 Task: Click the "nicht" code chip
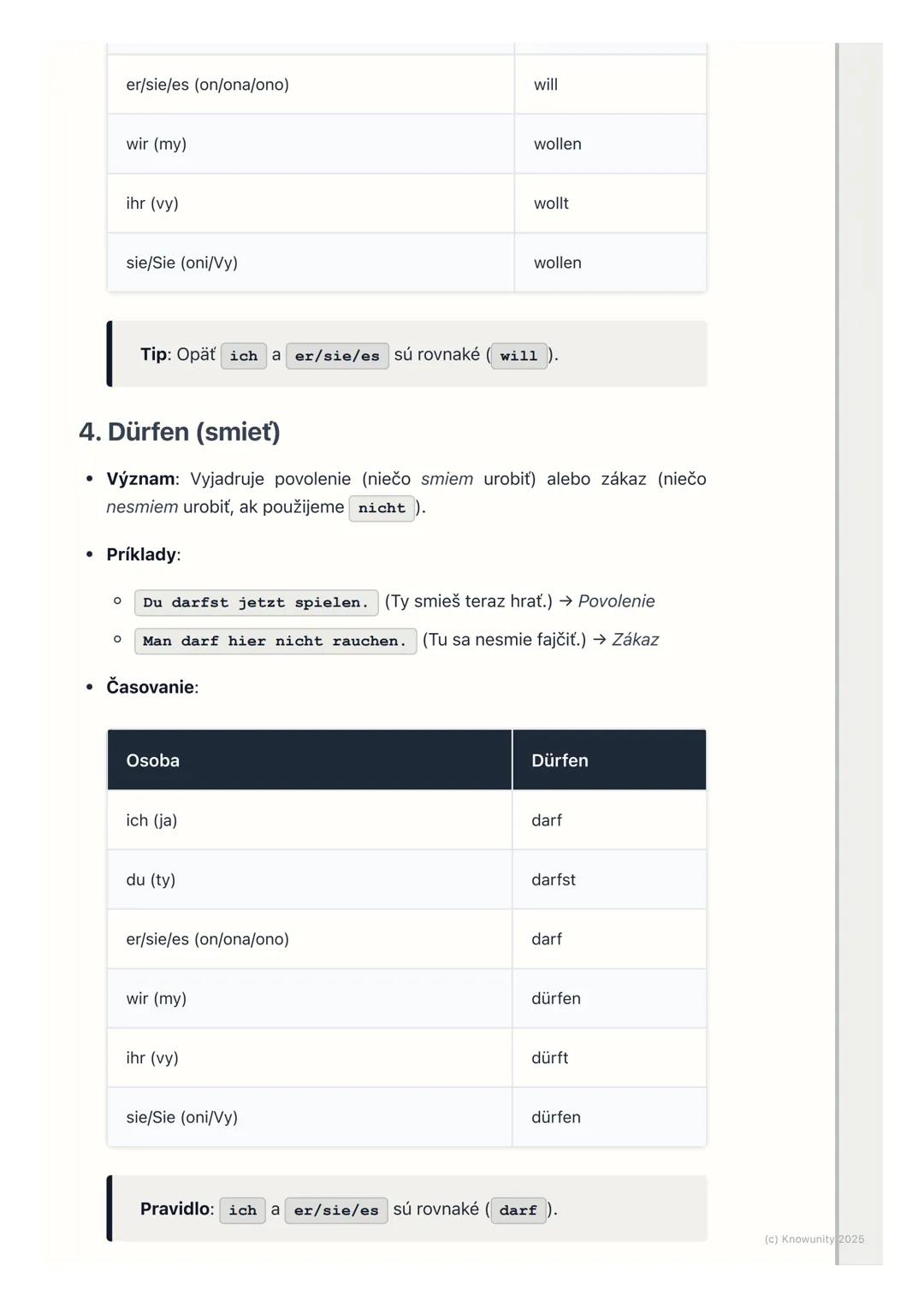[x=382, y=508]
